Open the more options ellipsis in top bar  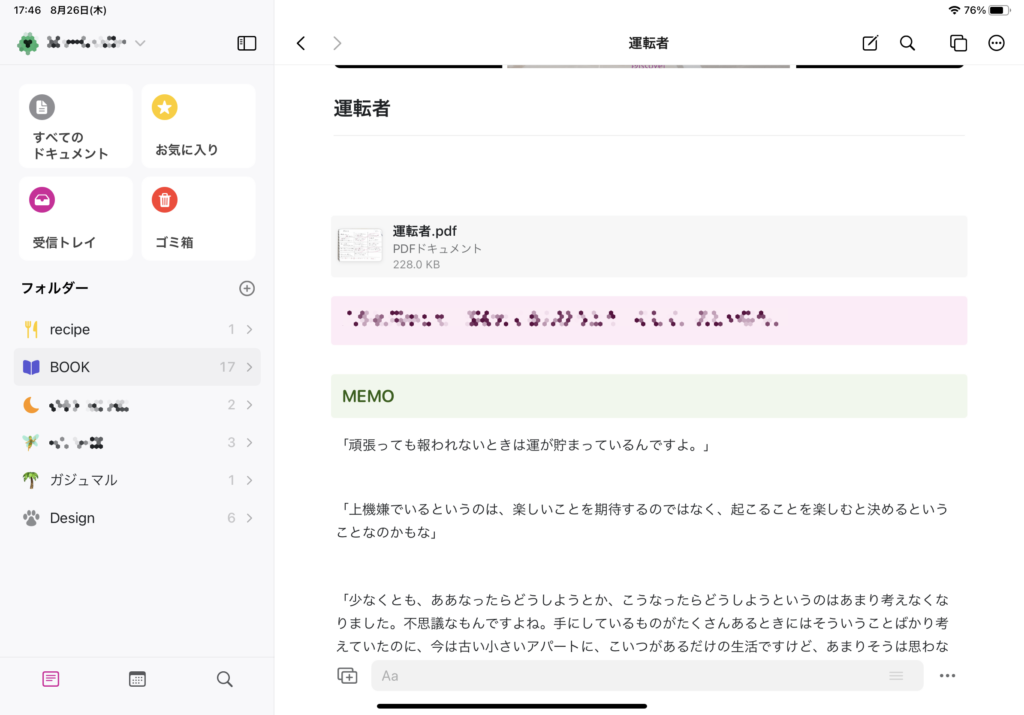tap(996, 43)
